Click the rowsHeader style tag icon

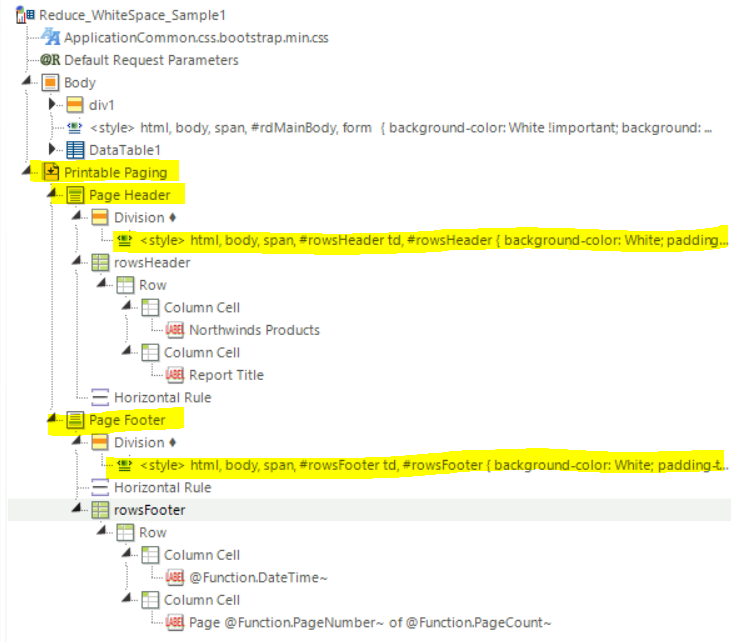tap(124, 240)
